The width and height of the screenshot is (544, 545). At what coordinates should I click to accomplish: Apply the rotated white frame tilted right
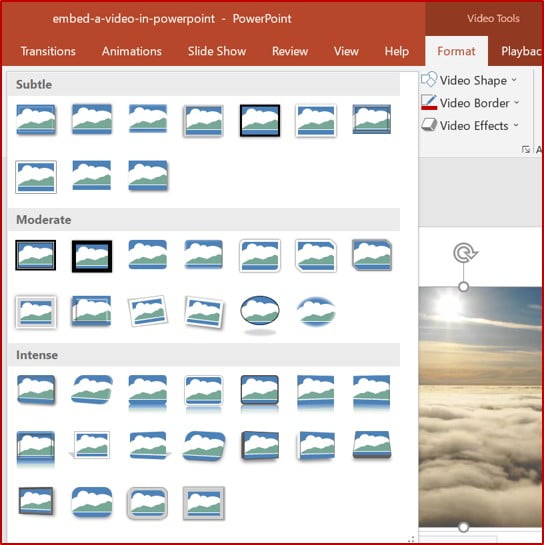pos(204,312)
